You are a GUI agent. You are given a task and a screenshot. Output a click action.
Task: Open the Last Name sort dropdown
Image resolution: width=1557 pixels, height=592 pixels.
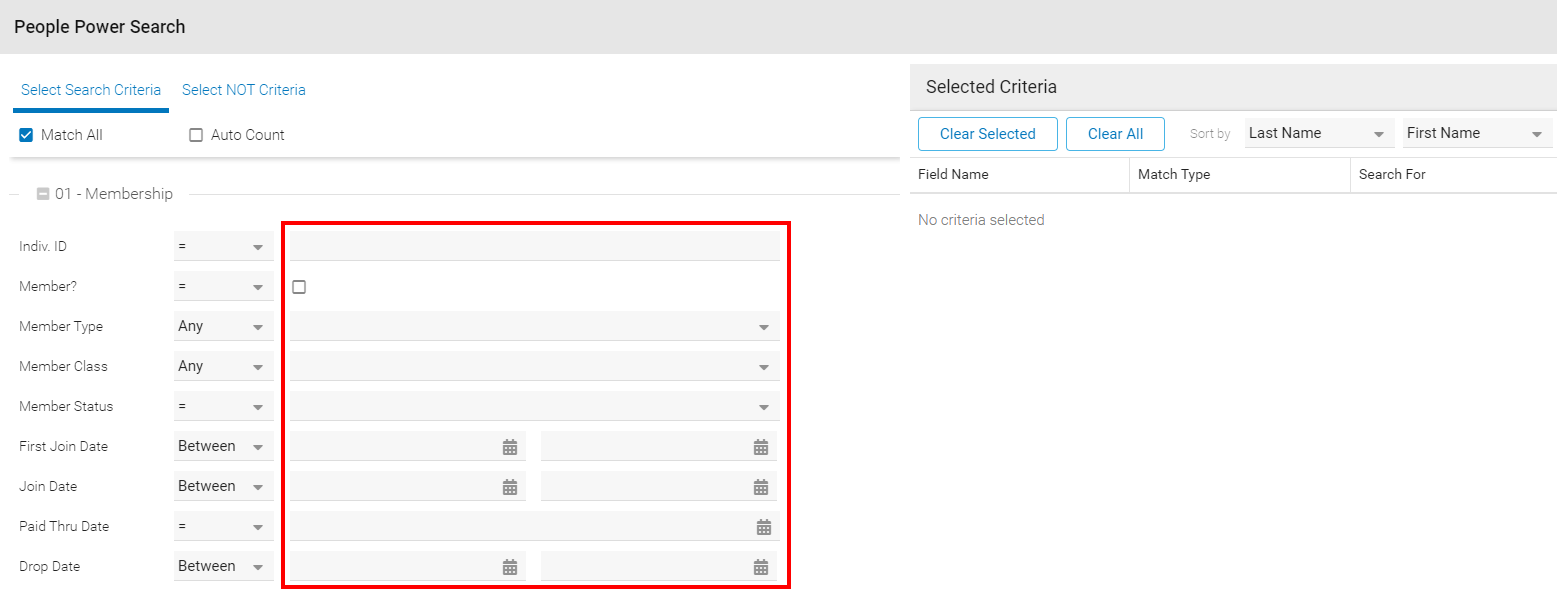[1320, 133]
